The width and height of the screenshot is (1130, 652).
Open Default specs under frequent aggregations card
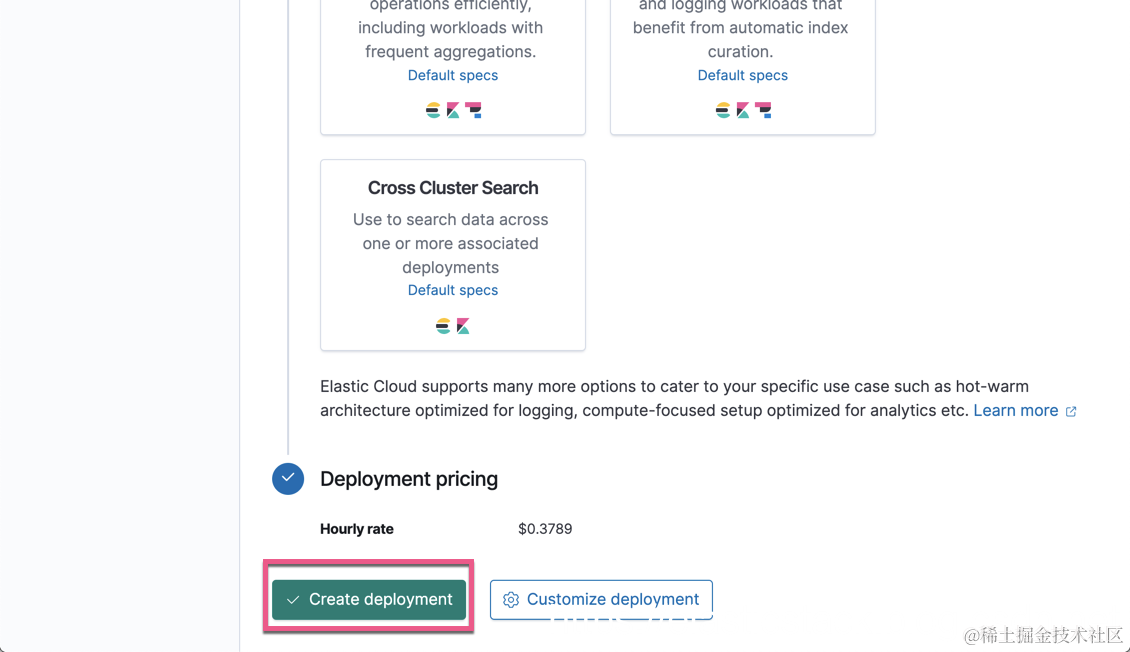[453, 75]
